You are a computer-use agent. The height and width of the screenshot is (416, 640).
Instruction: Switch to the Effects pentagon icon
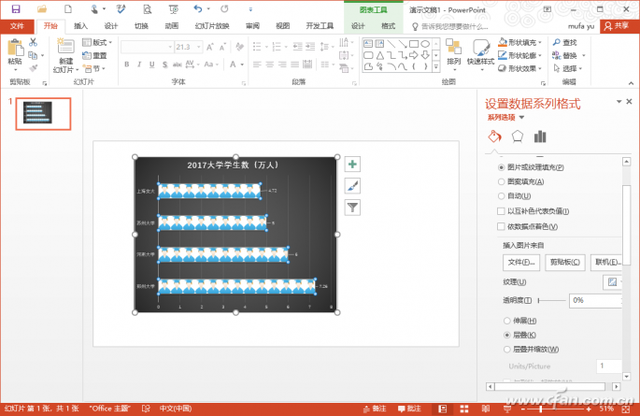point(517,137)
